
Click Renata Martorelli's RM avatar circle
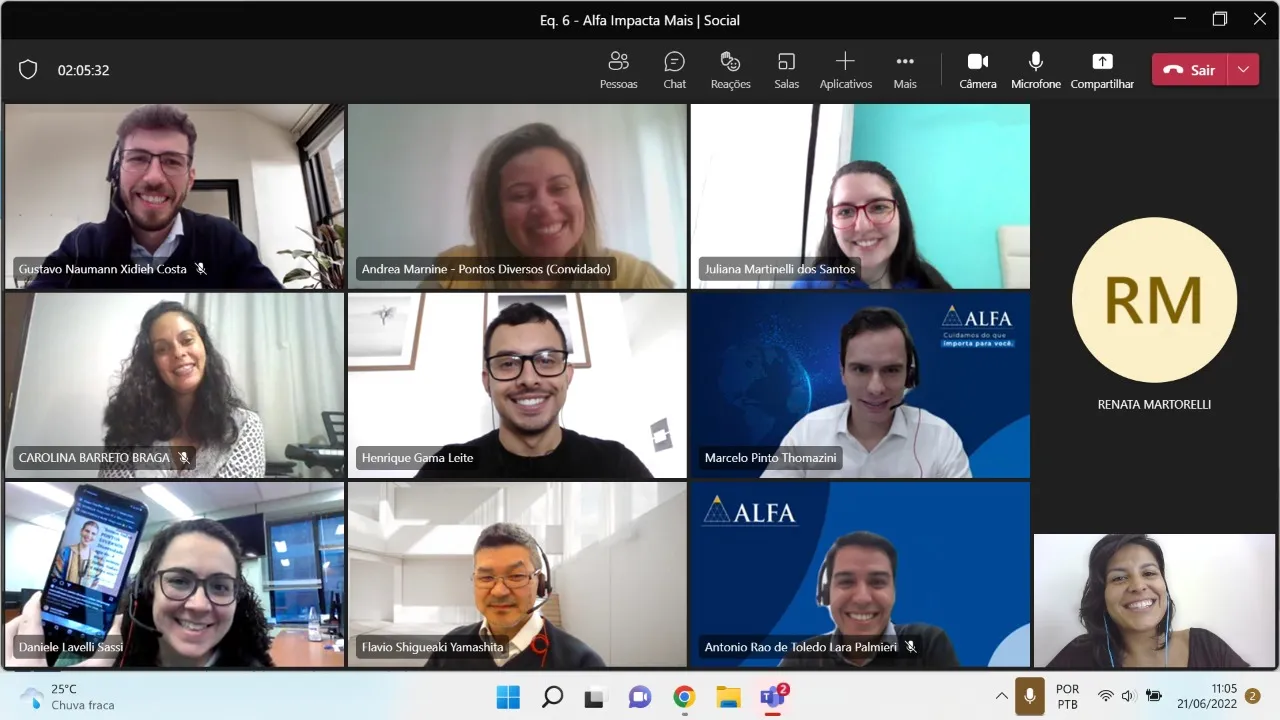coord(1154,300)
